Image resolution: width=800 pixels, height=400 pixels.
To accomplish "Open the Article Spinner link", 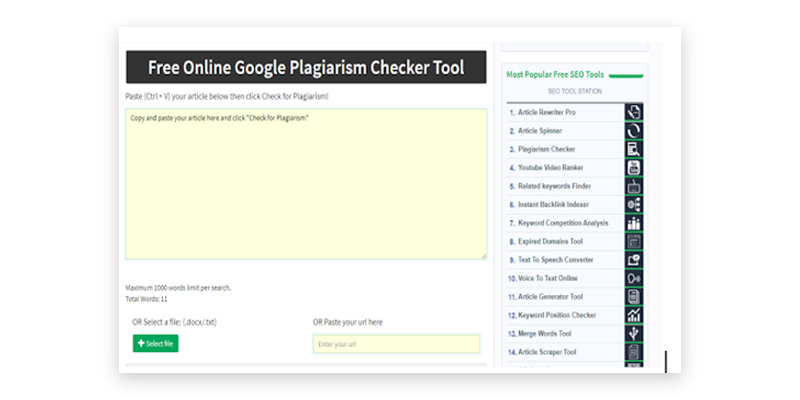I will click(540, 131).
